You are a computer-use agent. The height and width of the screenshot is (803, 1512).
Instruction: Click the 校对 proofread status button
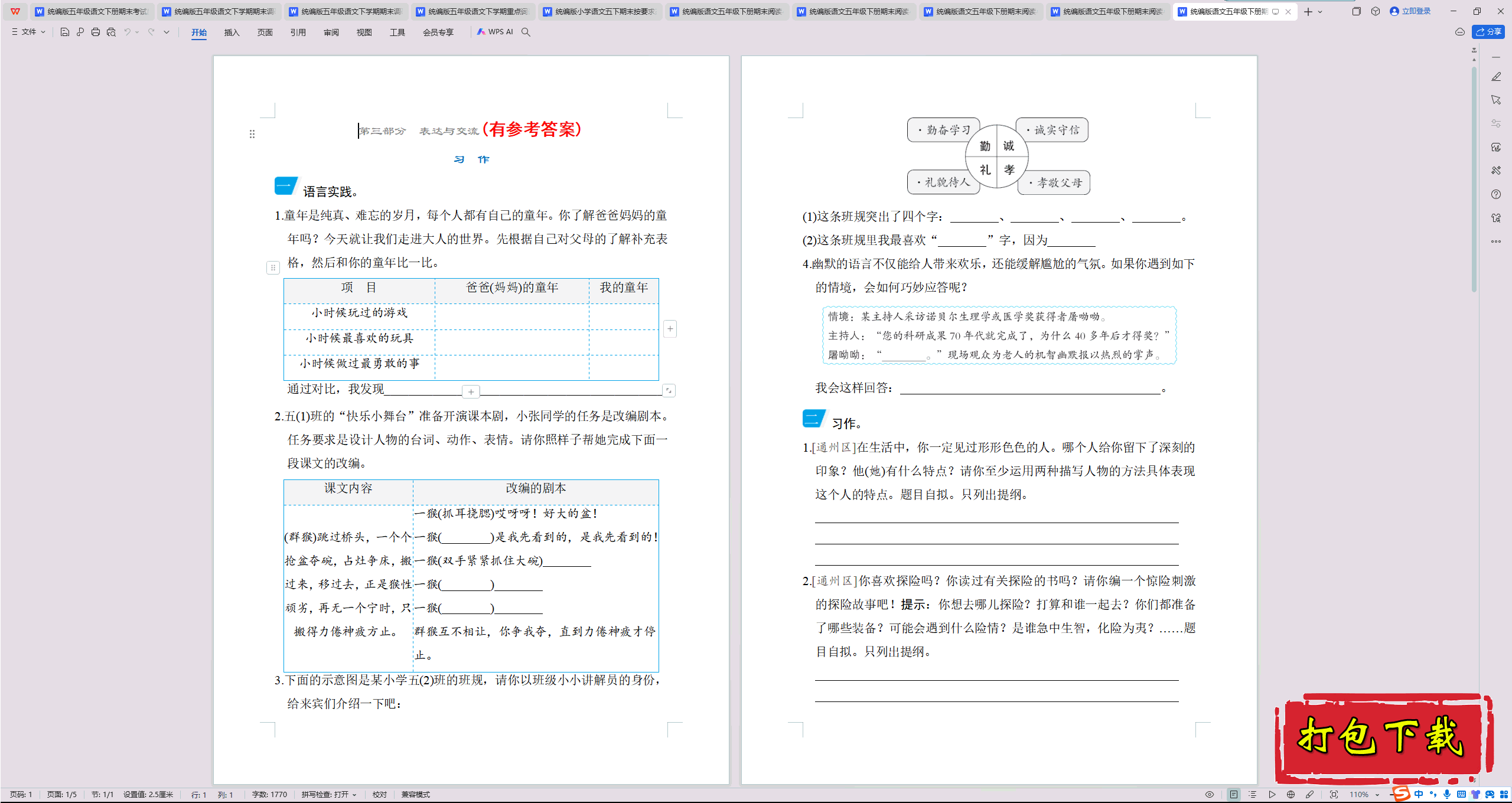(380, 795)
